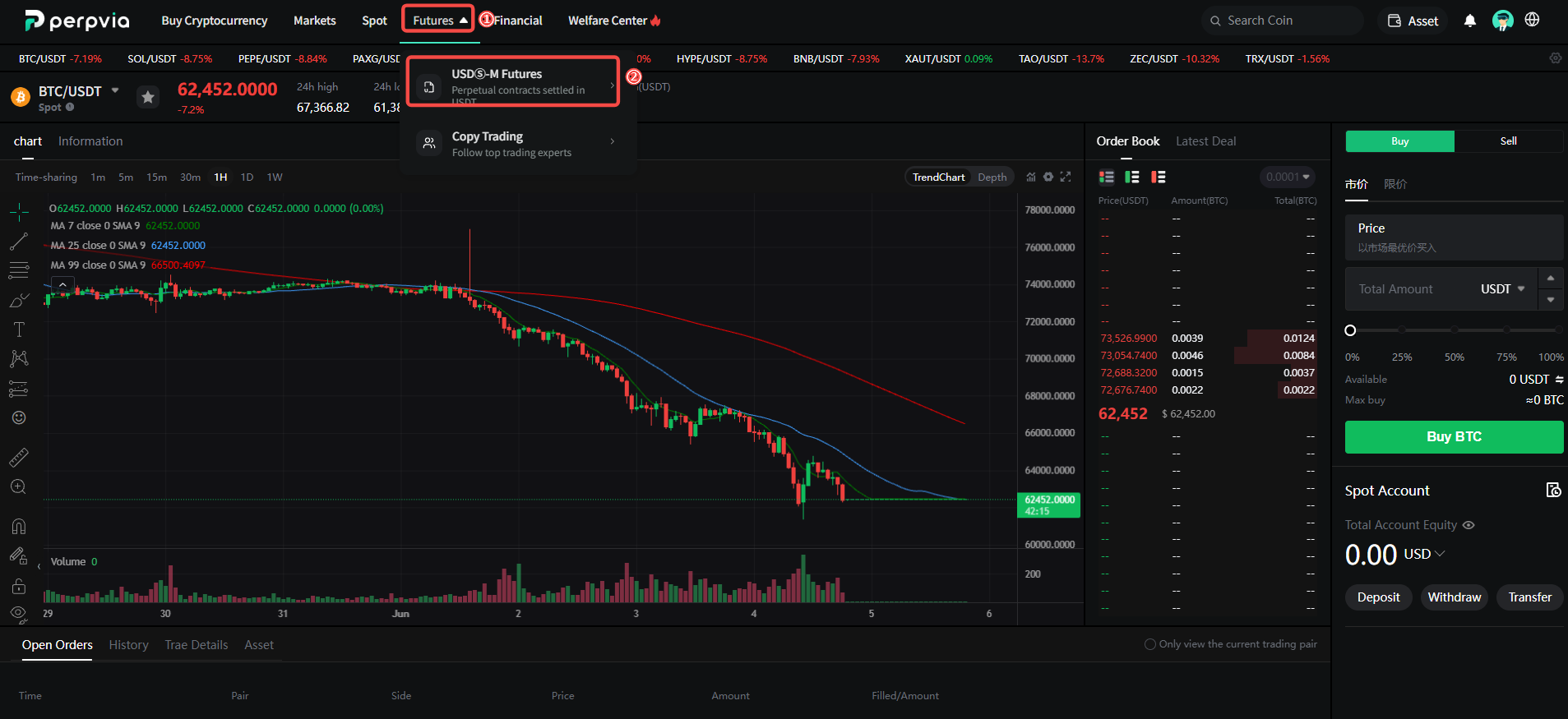This screenshot has width=1568, height=719.
Task: Collapse the indicator legend on chart
Action: coord(62,285)
